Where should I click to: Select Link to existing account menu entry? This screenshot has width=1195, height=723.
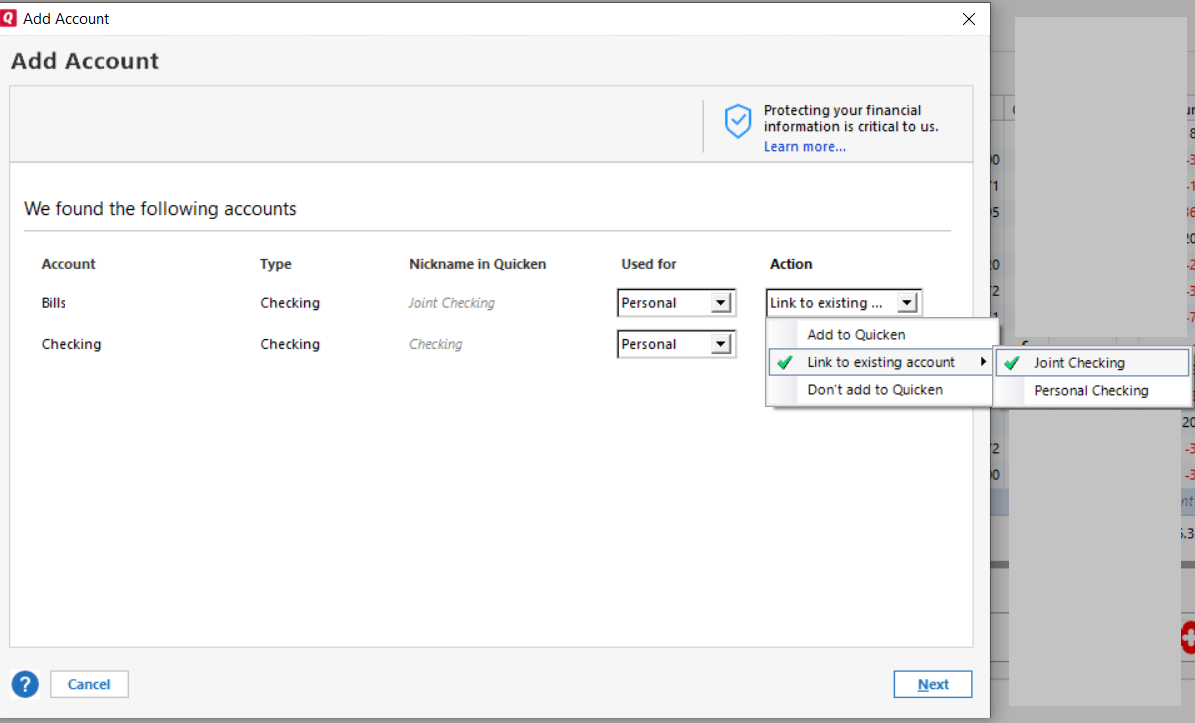pos(881,362)
